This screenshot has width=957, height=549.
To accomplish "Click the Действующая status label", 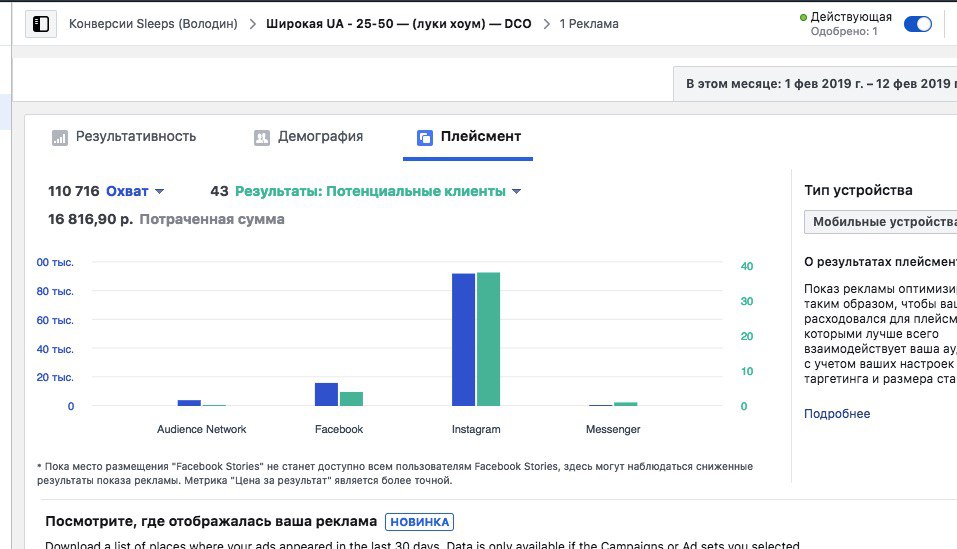I will (851, 17).
